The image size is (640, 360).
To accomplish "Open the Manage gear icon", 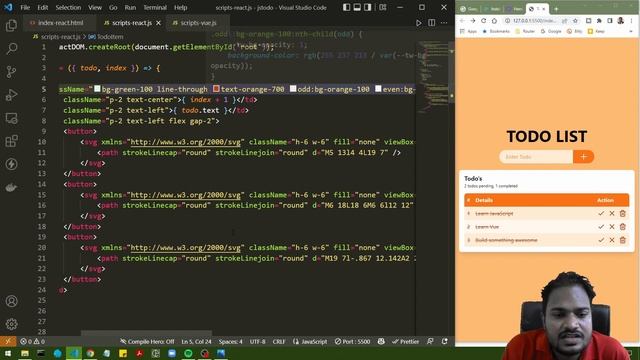I will 11,324.
